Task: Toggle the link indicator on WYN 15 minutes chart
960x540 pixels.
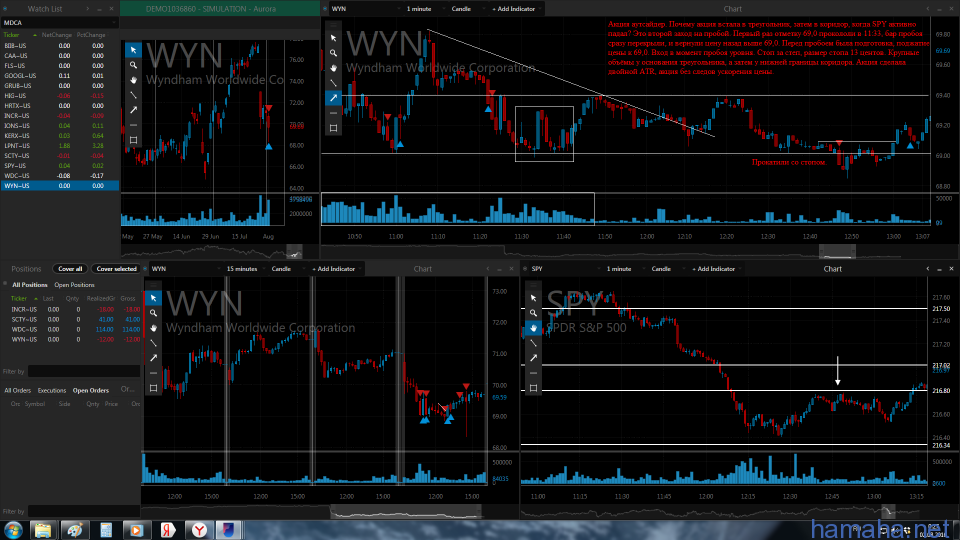Action: pyautogui.click(x=146, y=269)
